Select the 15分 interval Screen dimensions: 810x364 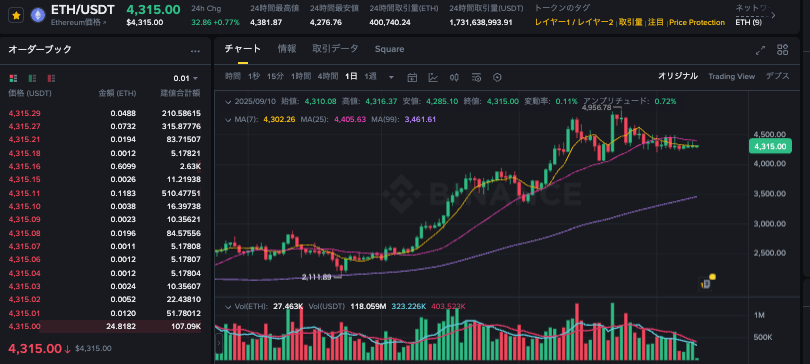[x=275, y=76]
